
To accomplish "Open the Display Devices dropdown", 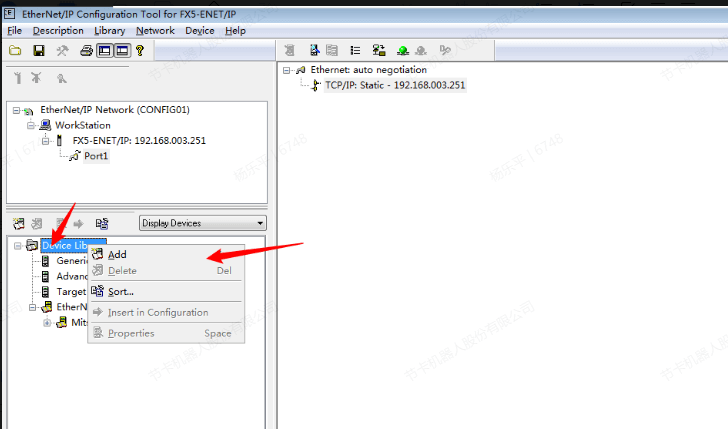I will pos(261,223).
